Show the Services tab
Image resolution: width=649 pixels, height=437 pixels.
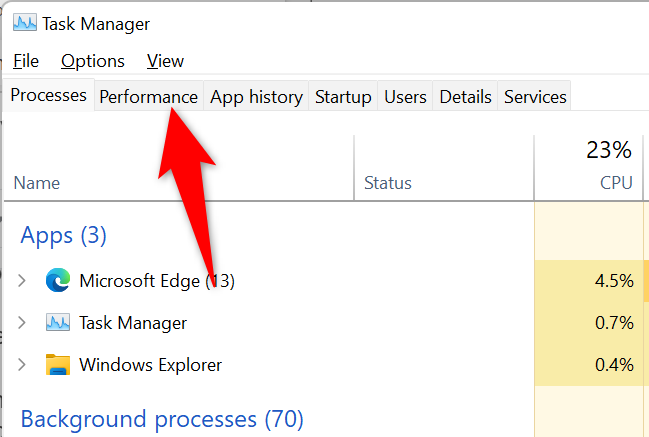(535, 97)
